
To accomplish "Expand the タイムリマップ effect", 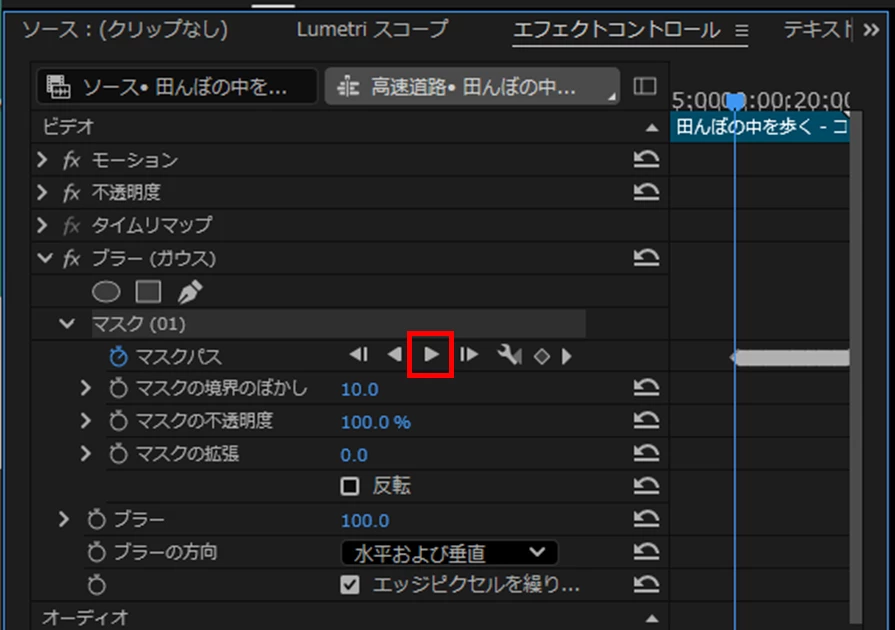I will (x=42, y=225).
